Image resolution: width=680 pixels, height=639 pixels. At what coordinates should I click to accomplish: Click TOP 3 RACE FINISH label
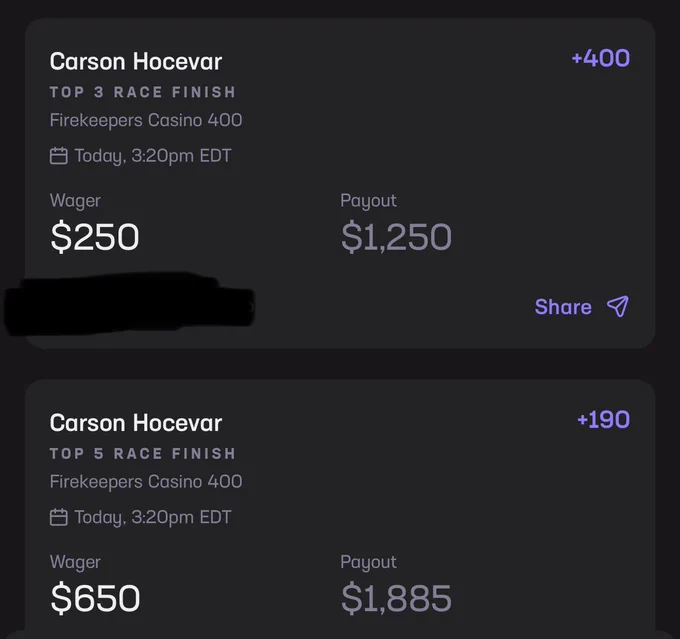click(143, 92)
